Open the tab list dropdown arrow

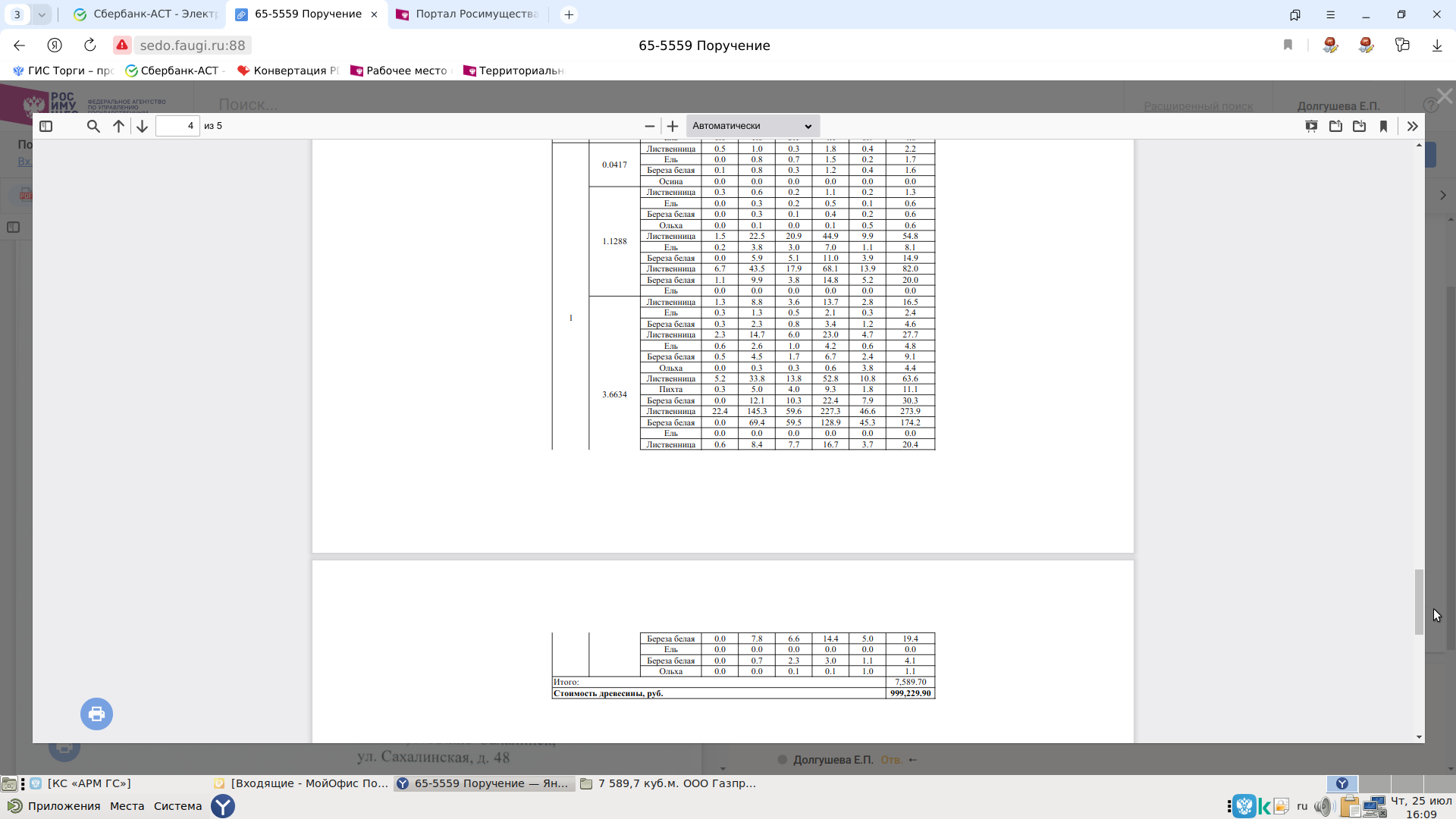42,14
